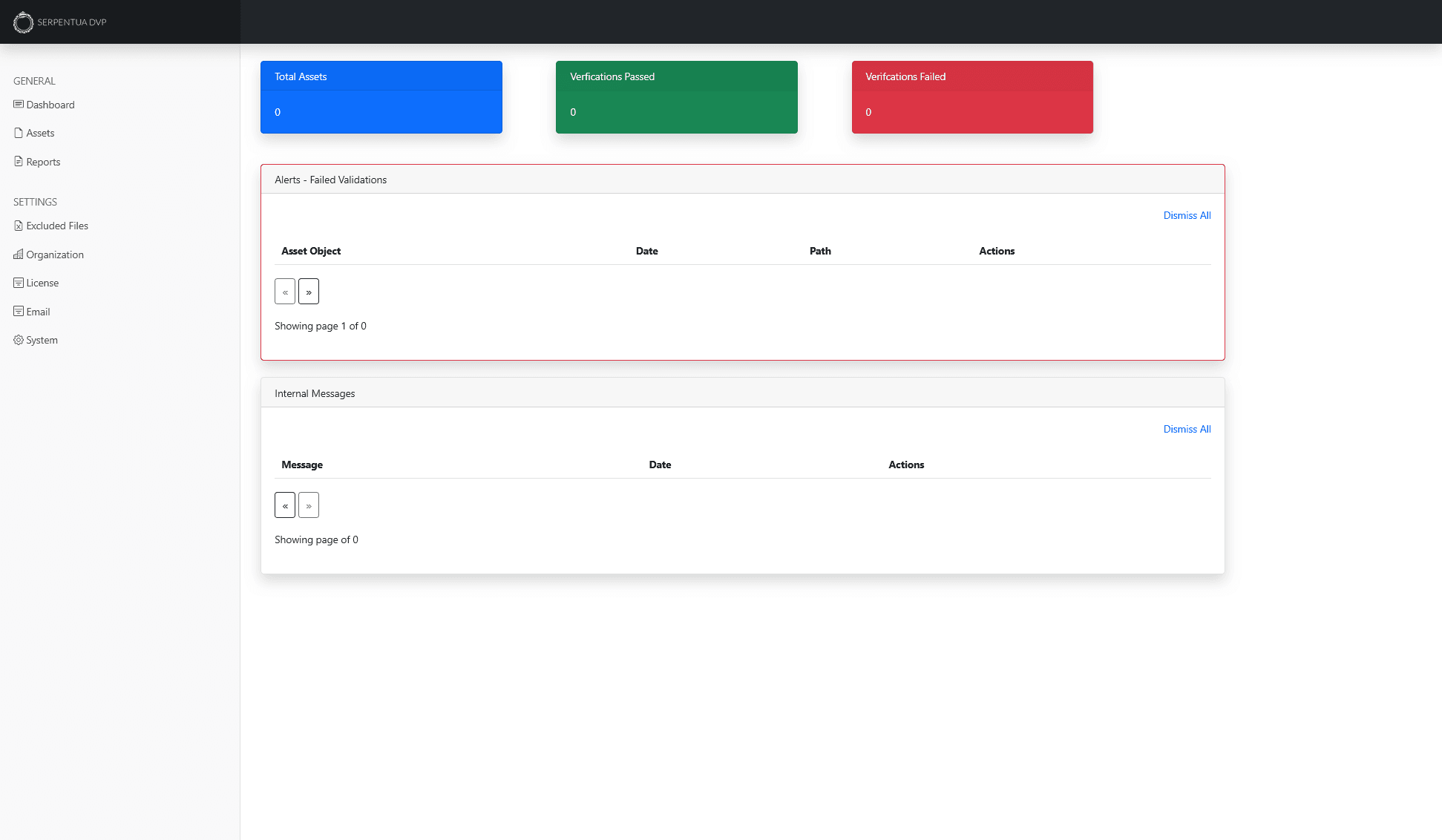This screenshot has height=840, width=1442.
Task: Select the Verifications Passed card
Action: point(676,96)
